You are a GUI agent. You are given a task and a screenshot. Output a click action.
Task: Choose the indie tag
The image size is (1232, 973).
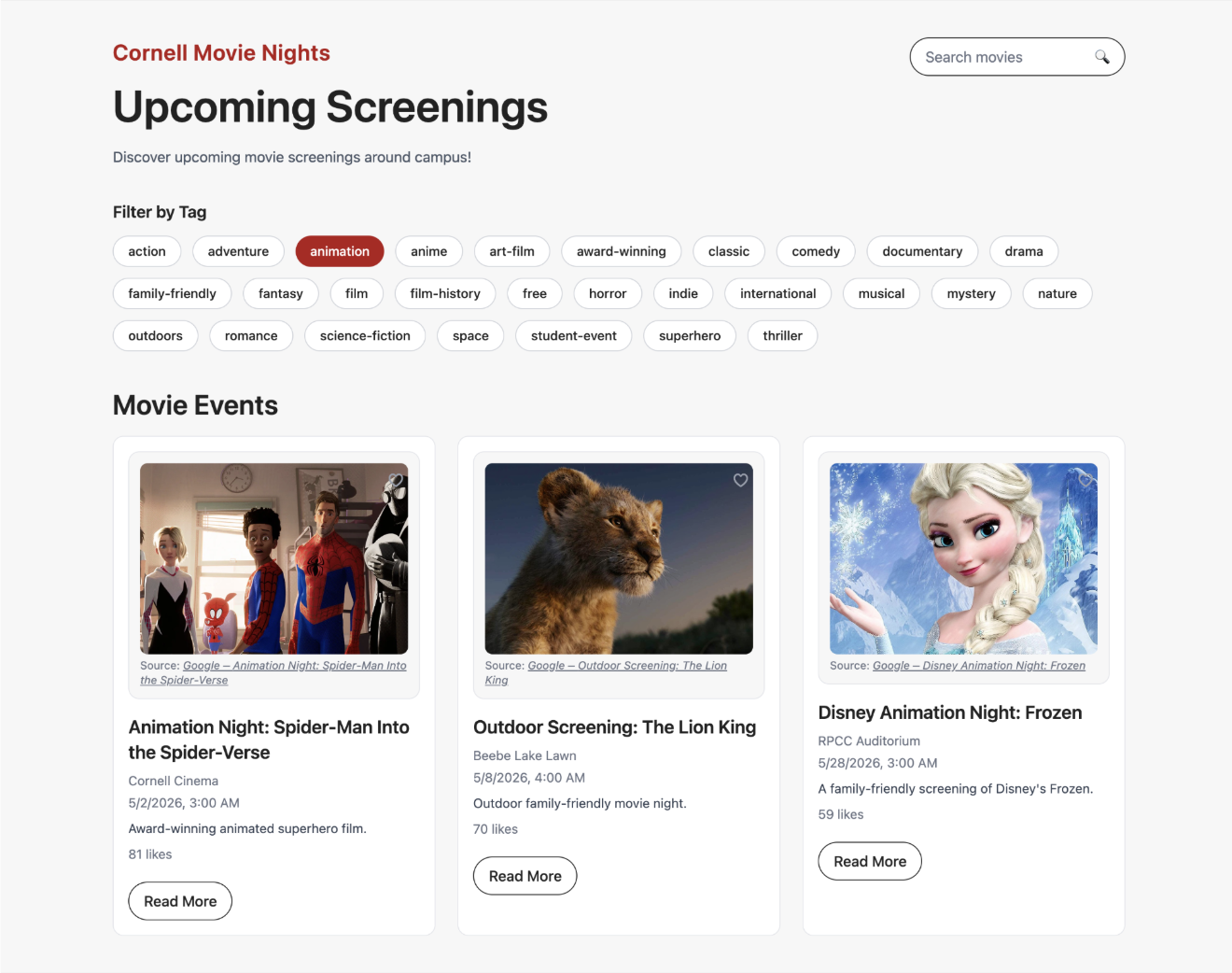683,293
